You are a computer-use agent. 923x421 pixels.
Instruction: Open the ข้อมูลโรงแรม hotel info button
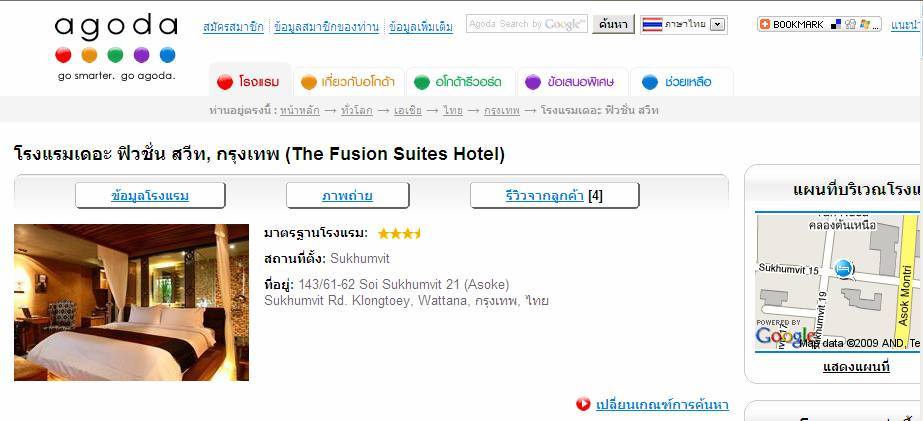pos(150,195)
